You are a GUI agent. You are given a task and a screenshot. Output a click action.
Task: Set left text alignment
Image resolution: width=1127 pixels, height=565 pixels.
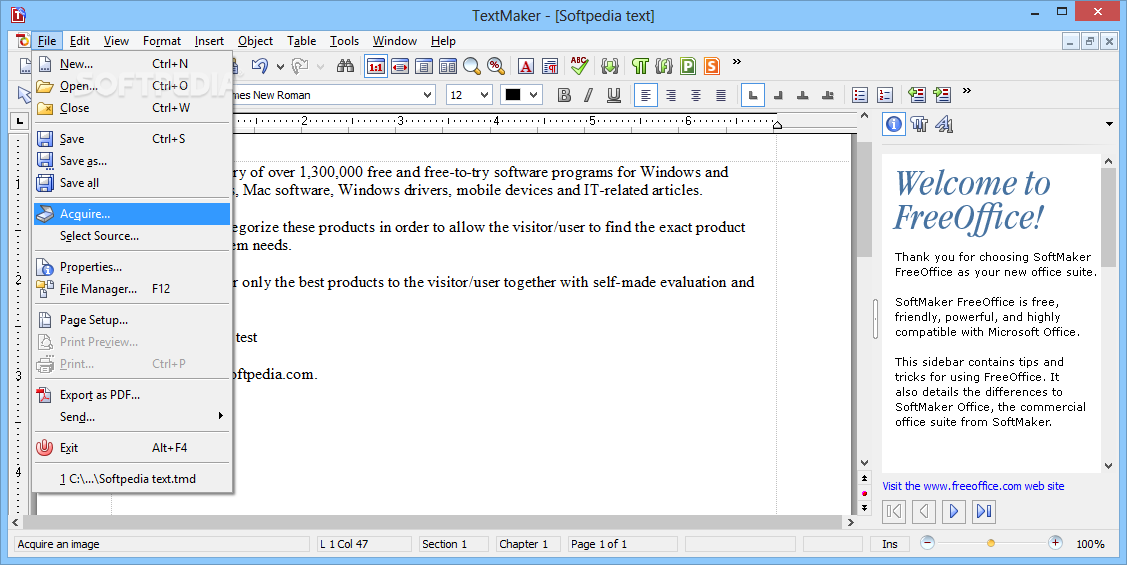[645, 95]
